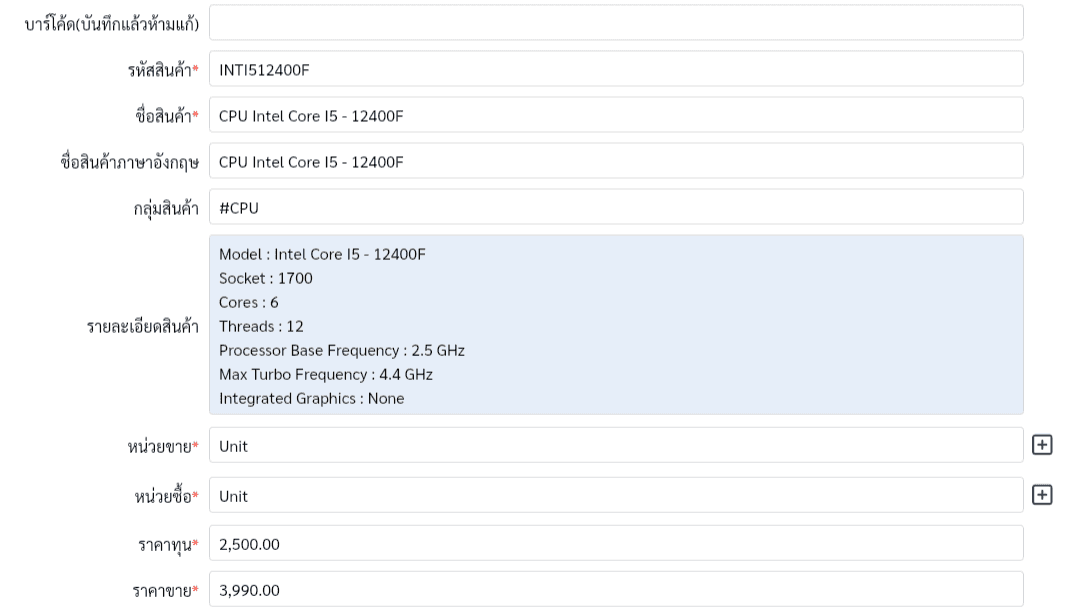Click the ชื่อสินค้าภาษาอังกฤษ English name field

(x=616, y=161)
